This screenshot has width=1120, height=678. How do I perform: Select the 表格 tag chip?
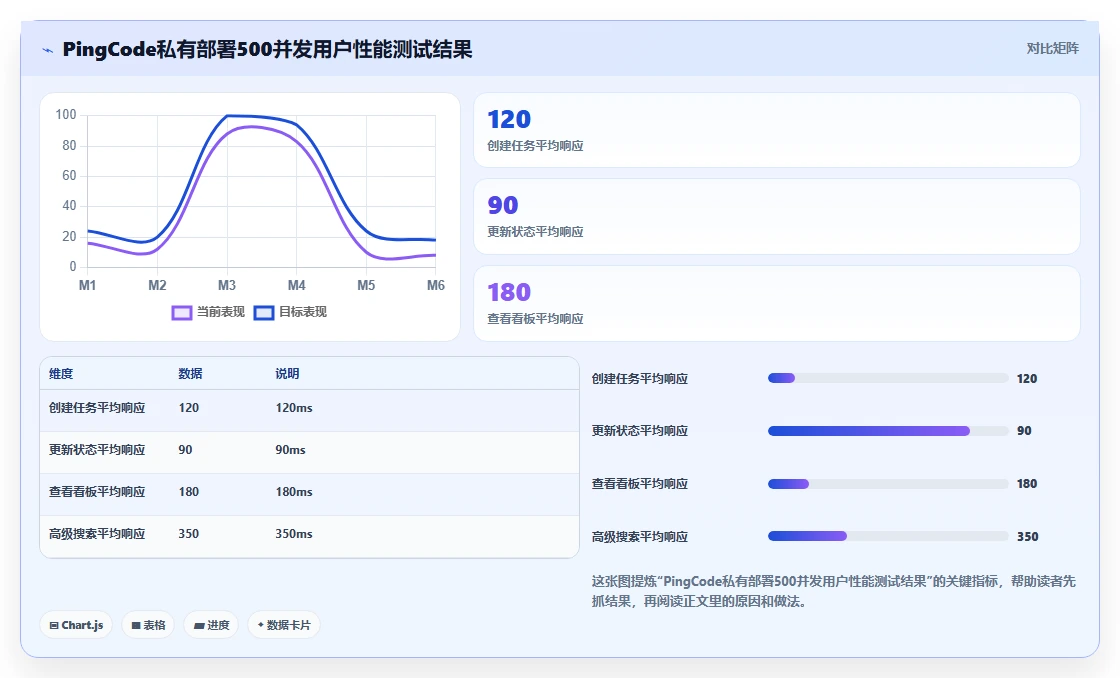(x=148, y=625)
